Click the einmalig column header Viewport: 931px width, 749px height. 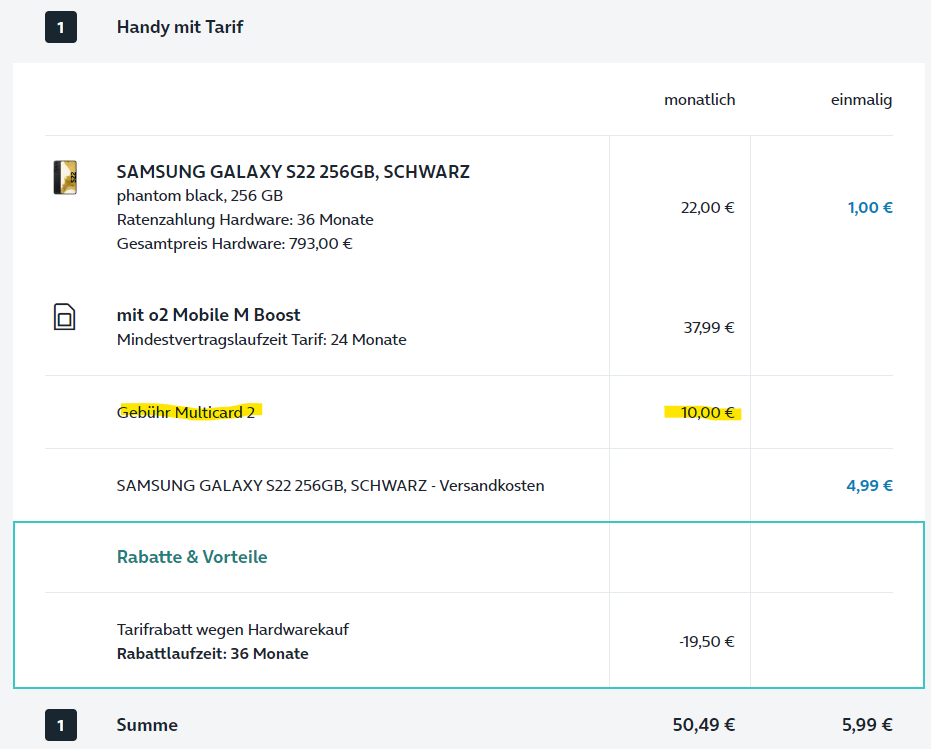pos(861,100)
